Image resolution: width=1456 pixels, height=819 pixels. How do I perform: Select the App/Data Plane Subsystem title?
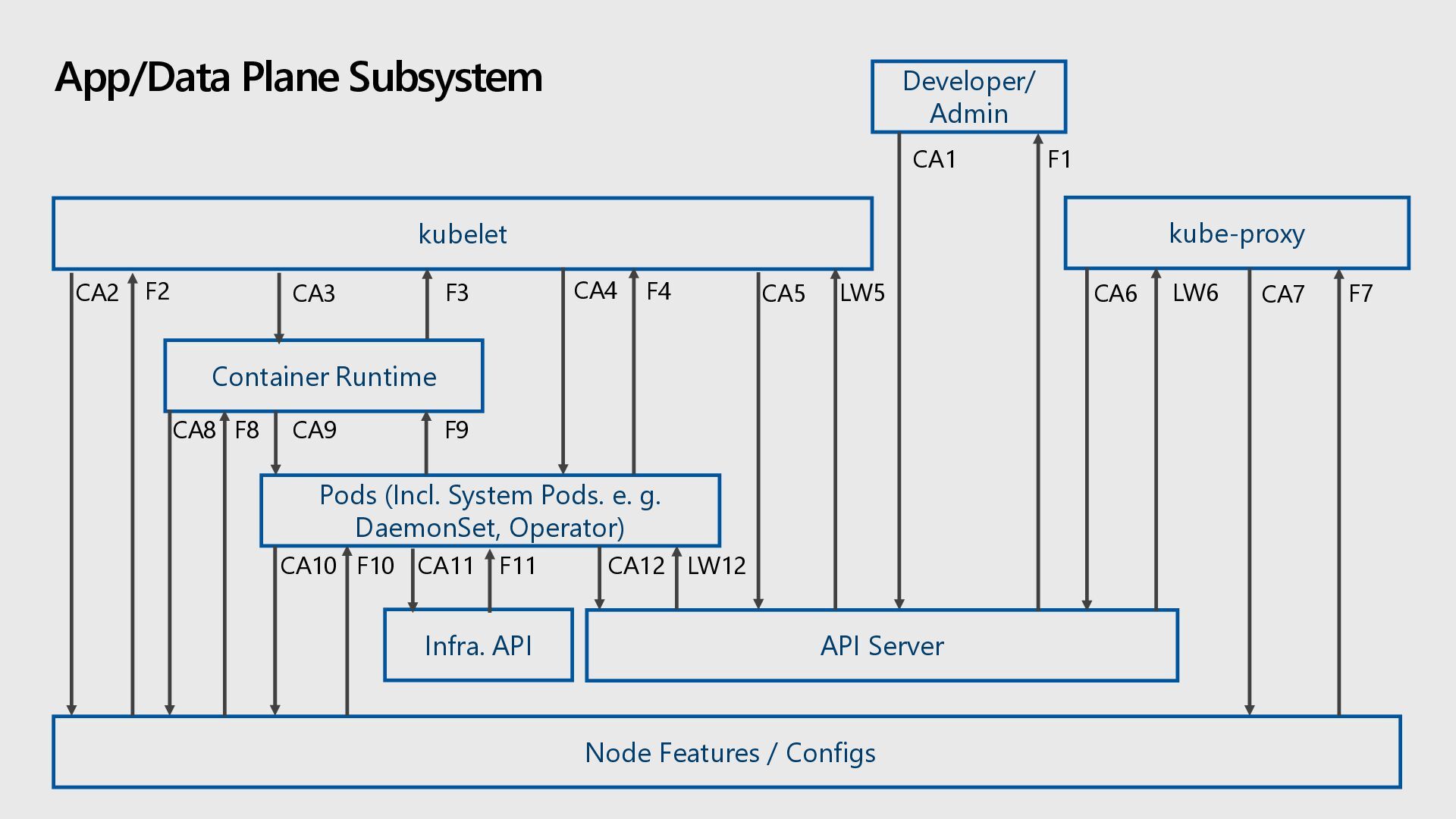pyautogui.click(x=299, y=77)
